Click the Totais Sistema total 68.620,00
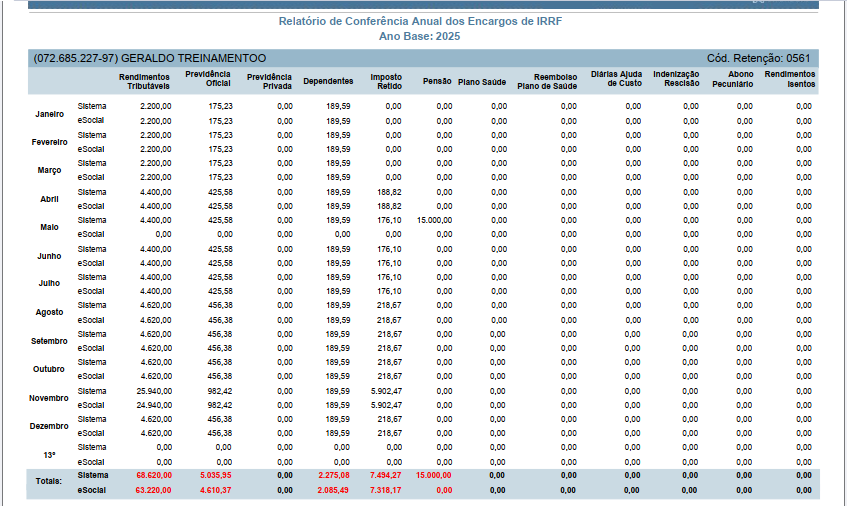This screenshot has height=506, width=847. [x=154, y=475]
